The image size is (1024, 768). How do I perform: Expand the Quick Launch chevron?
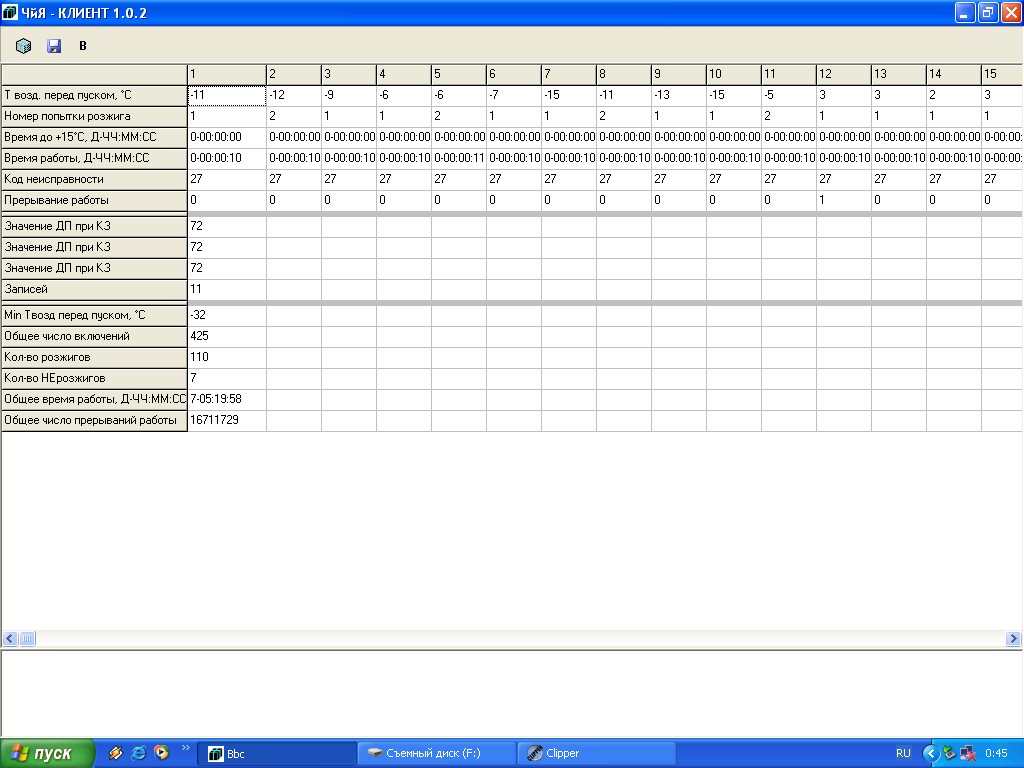pyautogui.click(x=185, y=748)
